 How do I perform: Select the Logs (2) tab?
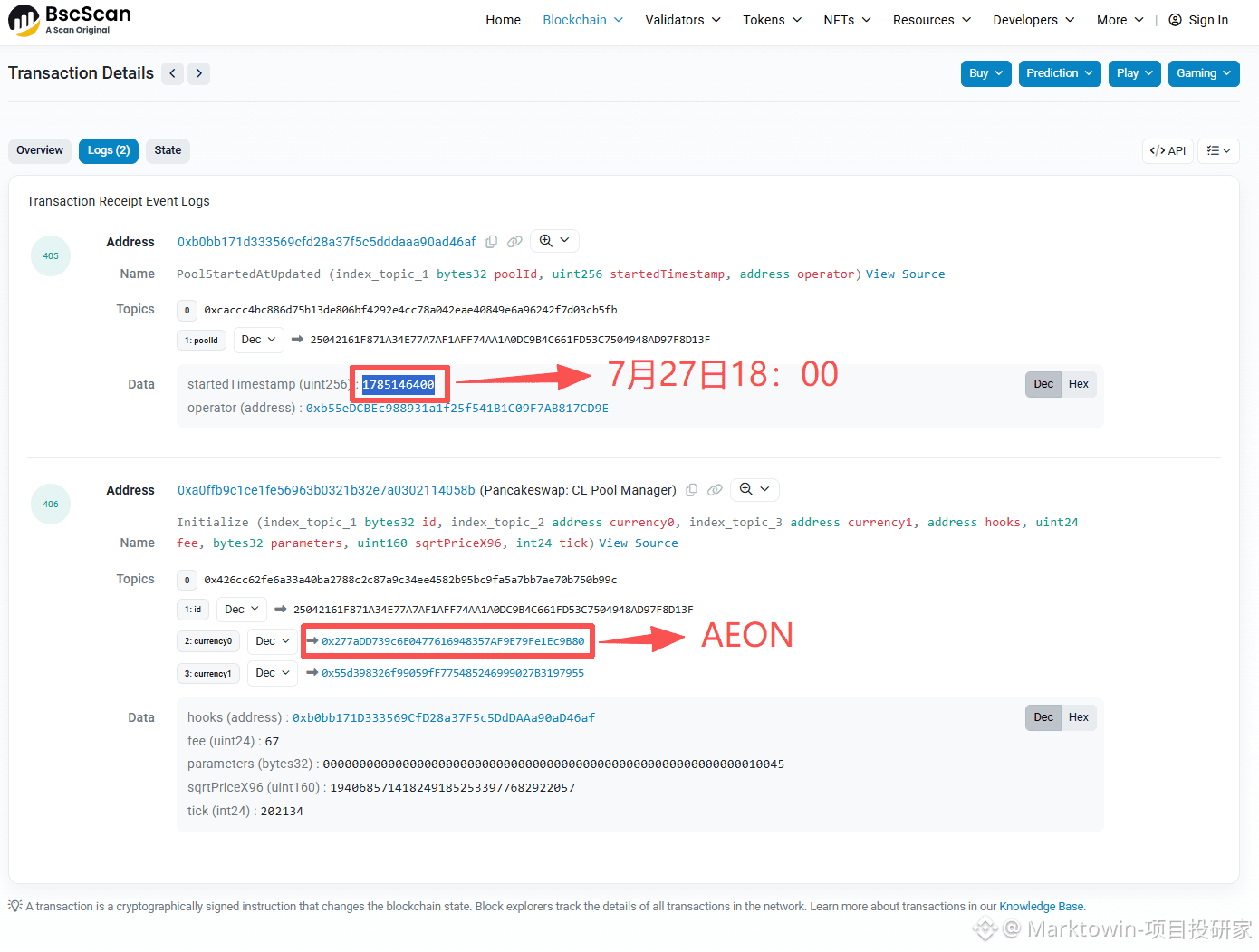coord(109,150)
